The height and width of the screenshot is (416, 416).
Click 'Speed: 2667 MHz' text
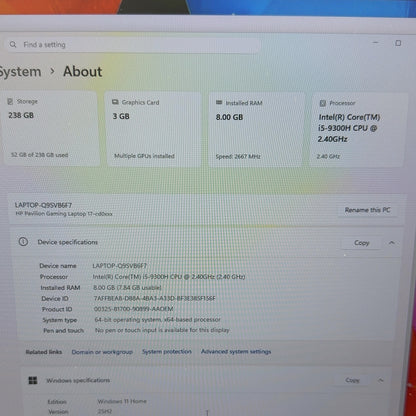pyautogui.click(x=238, y=157)
